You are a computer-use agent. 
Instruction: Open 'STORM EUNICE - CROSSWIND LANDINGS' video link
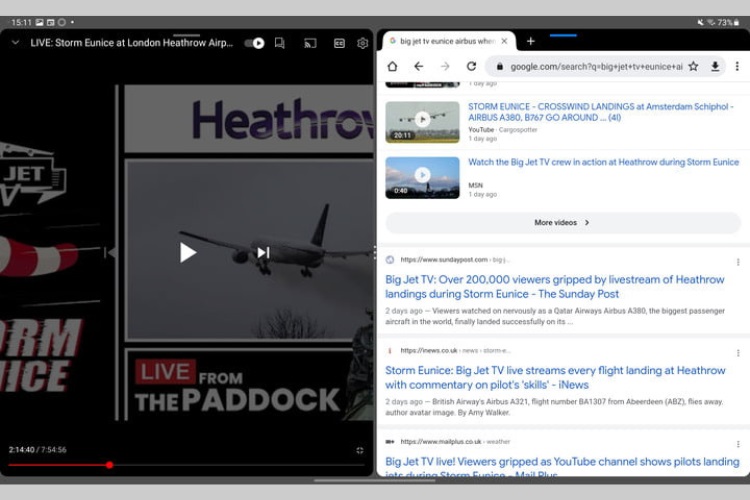point(600,112)
